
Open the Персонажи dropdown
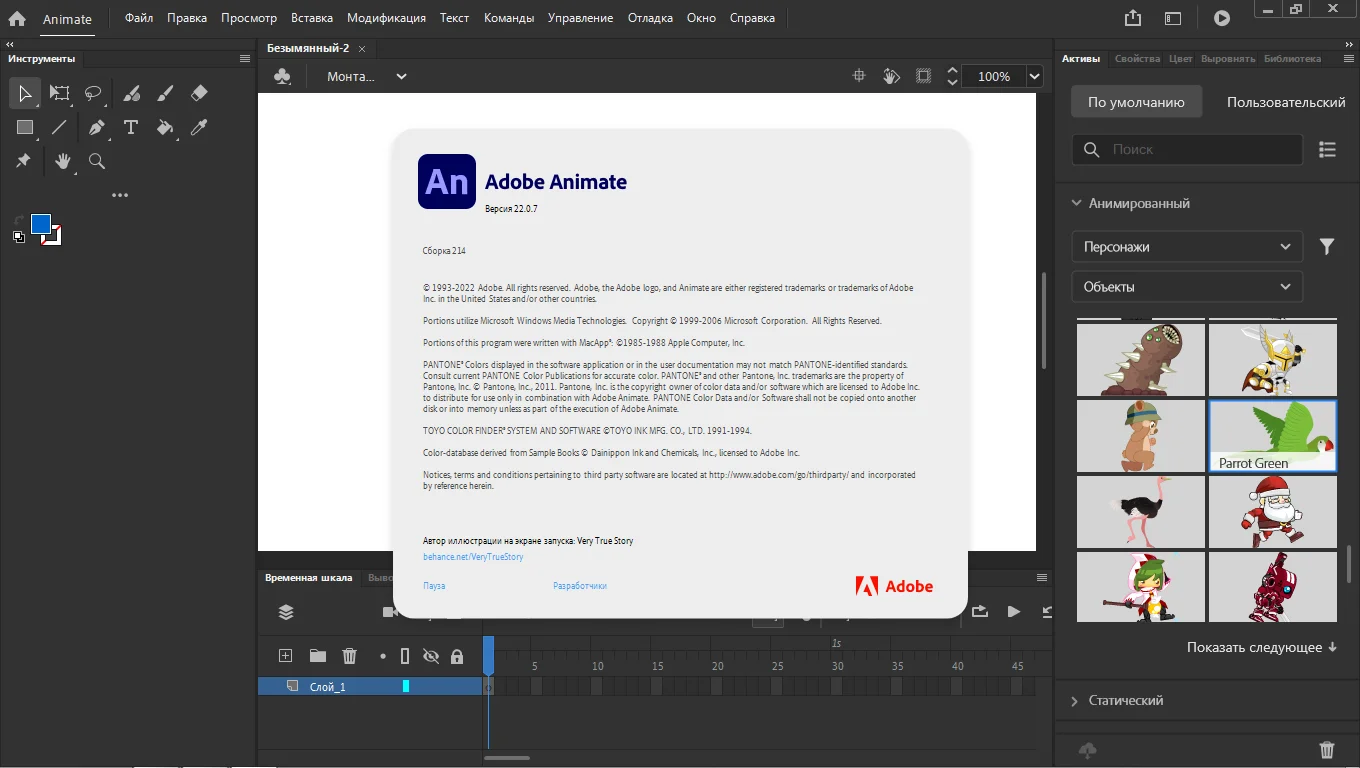[x=1187, y=246]
